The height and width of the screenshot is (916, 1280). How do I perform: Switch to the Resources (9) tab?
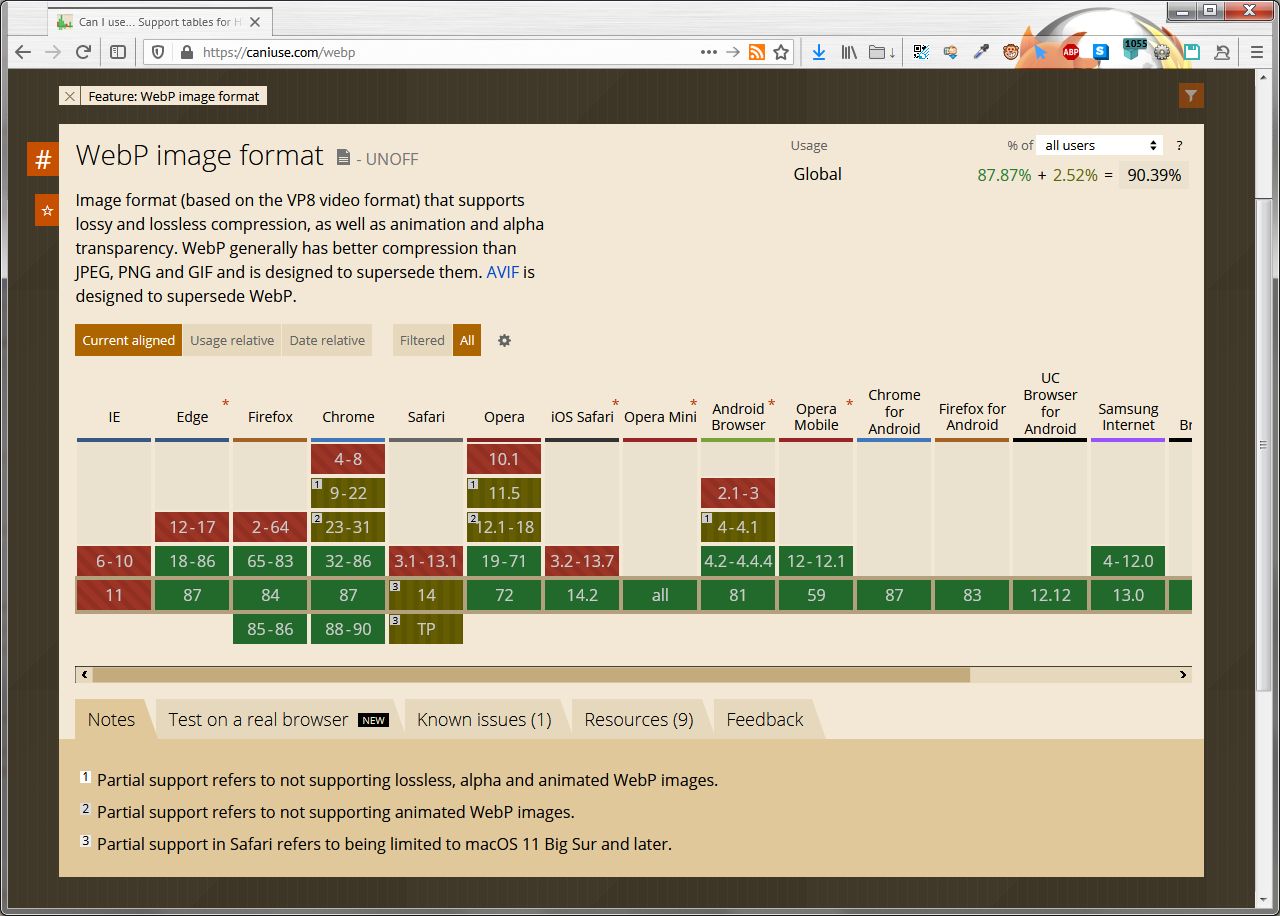(x=639, y=720)
